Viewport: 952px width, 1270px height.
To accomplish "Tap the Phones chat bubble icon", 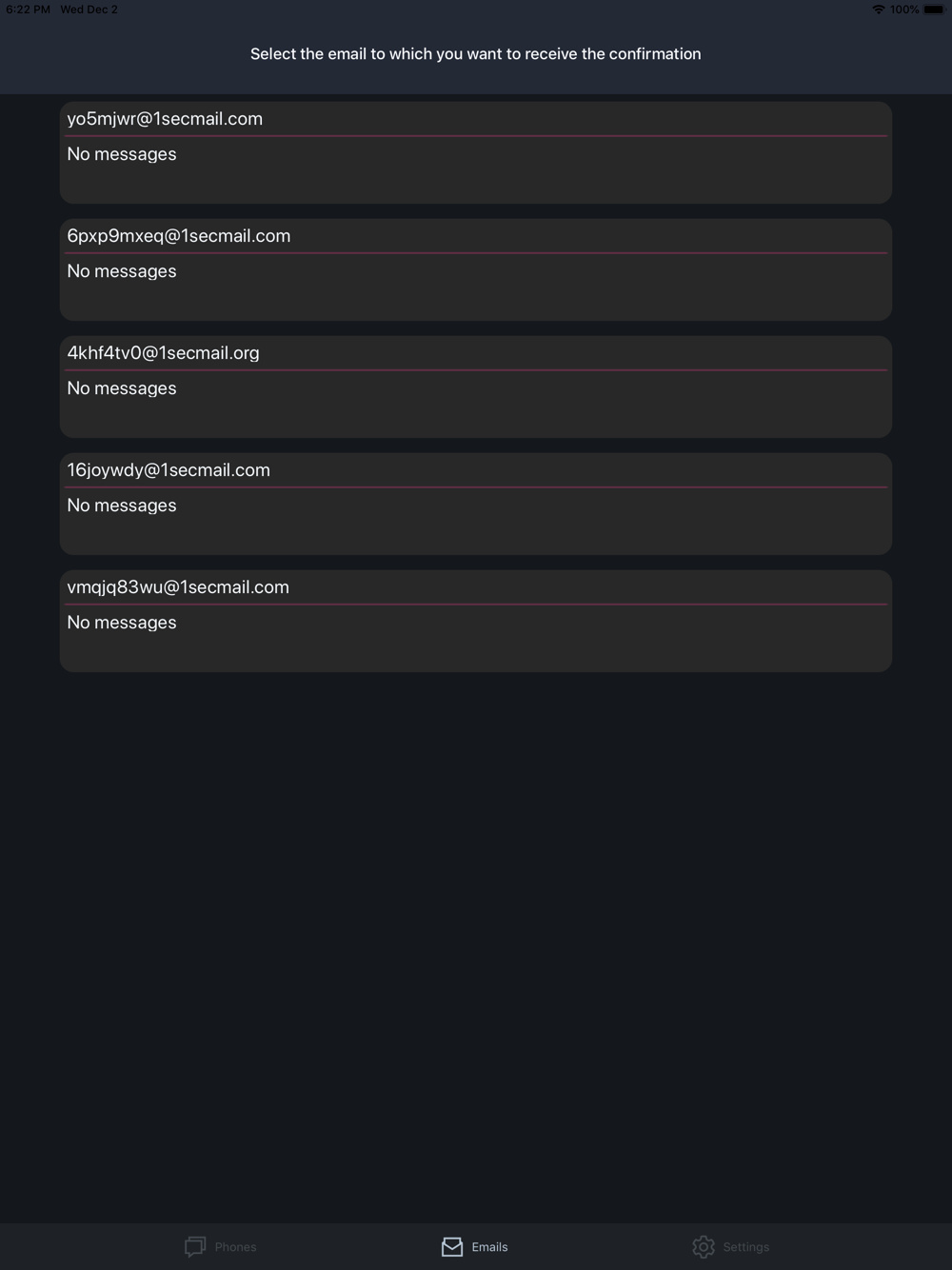I will tap(195, 1246).
